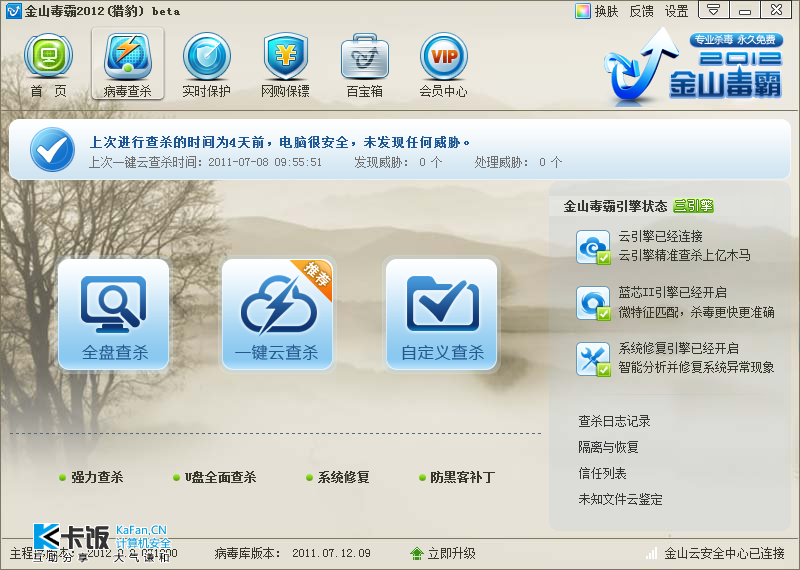Select 强力查杀 power scan option

pos(97,477)
